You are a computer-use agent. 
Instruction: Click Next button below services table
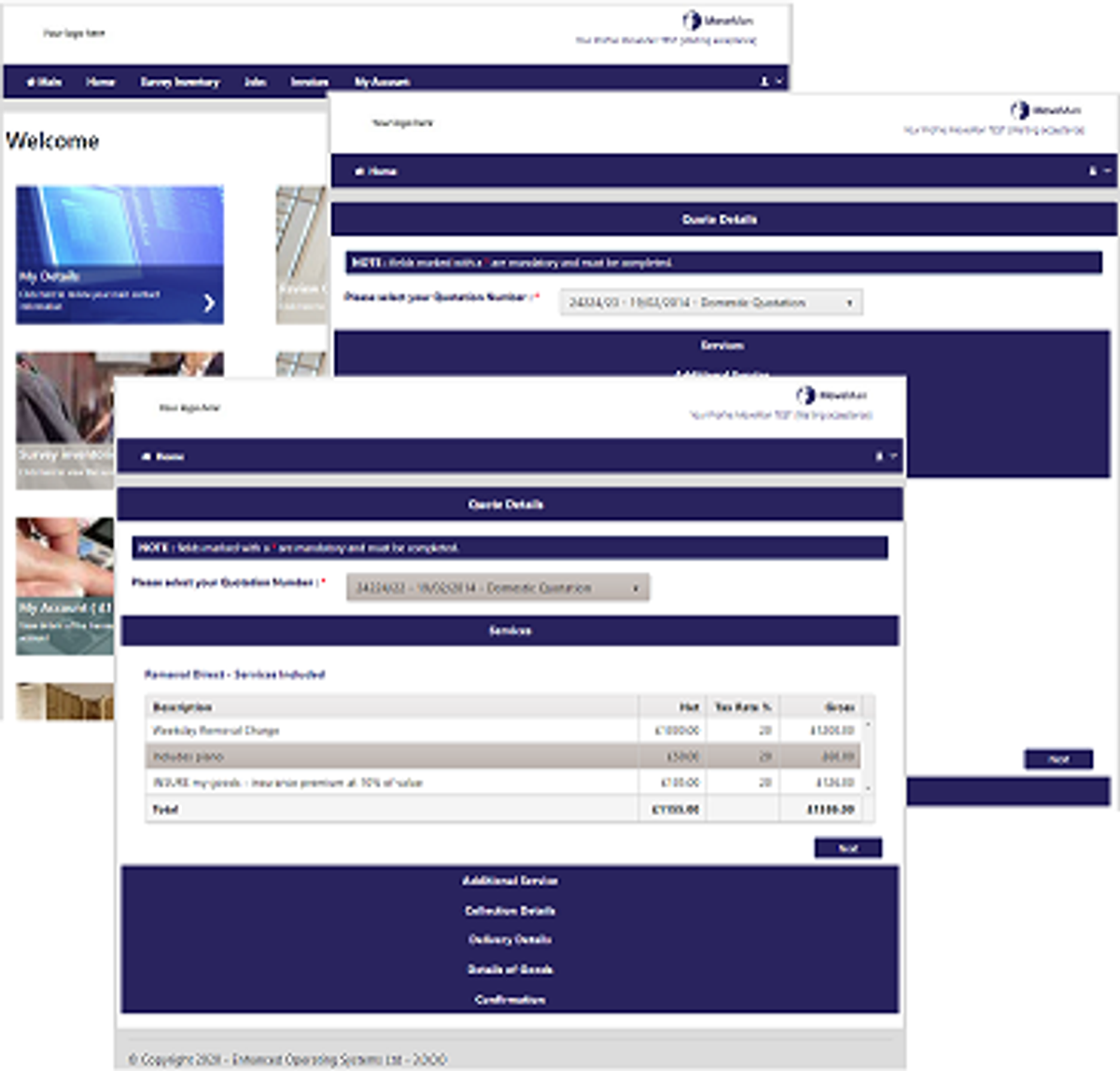point(847,848)
